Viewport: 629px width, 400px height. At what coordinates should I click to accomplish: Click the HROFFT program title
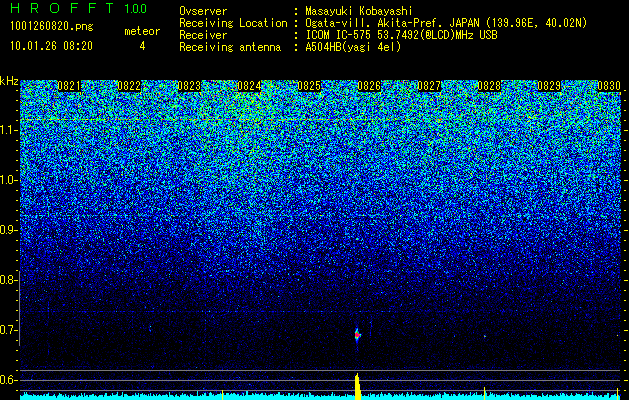pos(62,8)
